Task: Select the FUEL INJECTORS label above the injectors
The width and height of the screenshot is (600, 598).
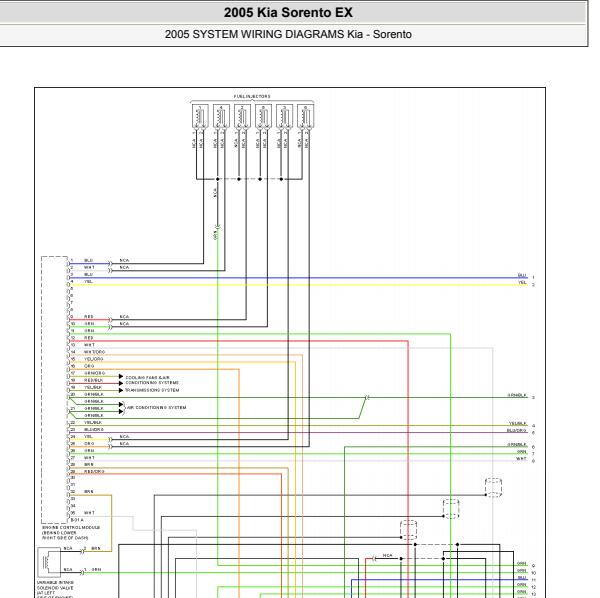Action: (x=252, y=96)
